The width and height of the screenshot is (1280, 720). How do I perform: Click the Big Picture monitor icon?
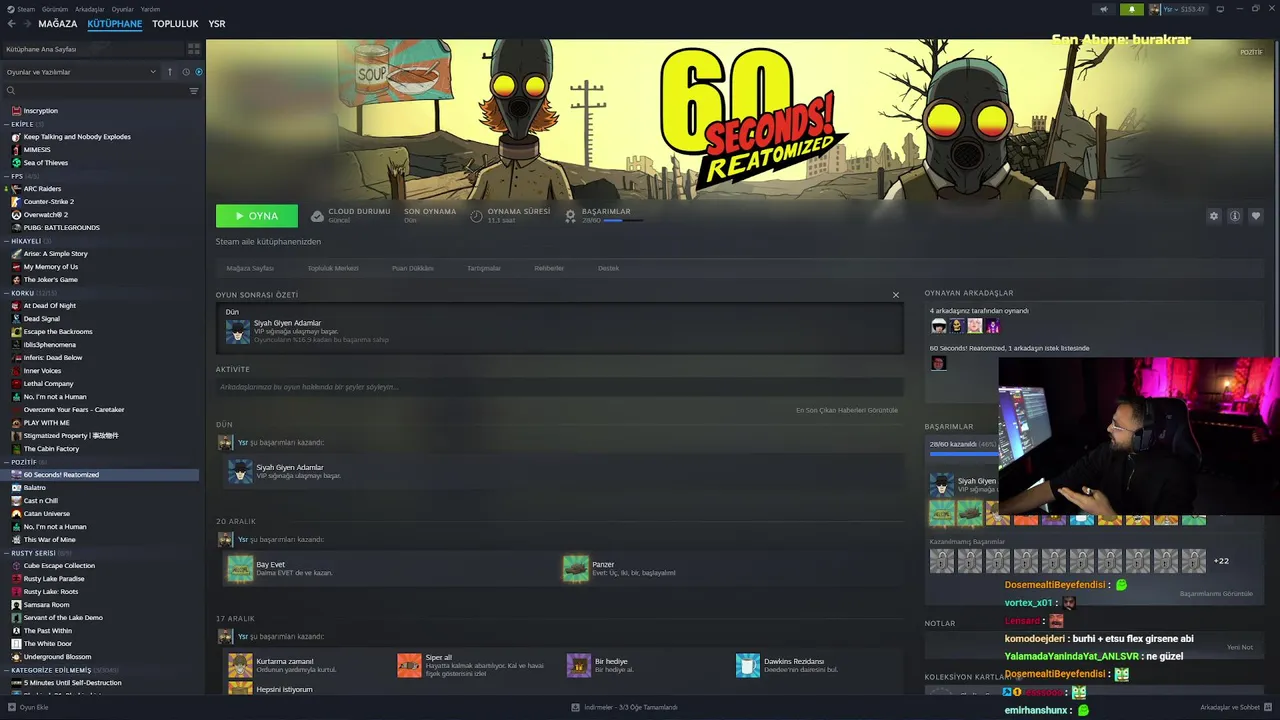pos(1220,9)
